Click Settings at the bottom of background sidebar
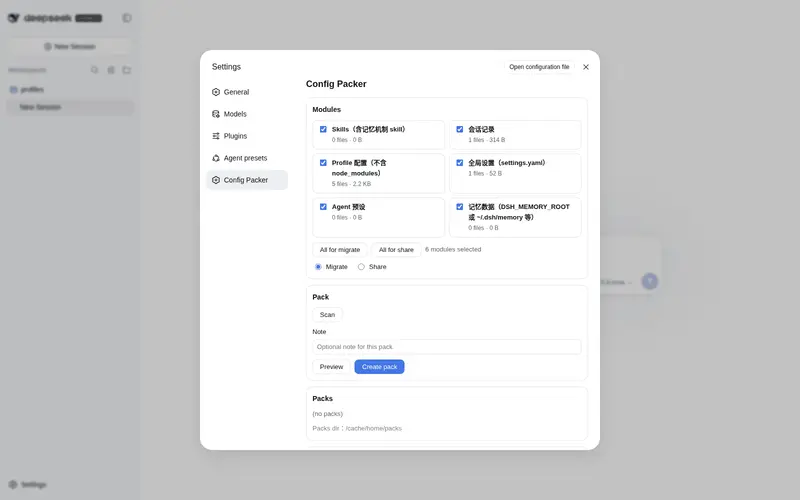Screen dimensions: 800x500 (28, 484)
